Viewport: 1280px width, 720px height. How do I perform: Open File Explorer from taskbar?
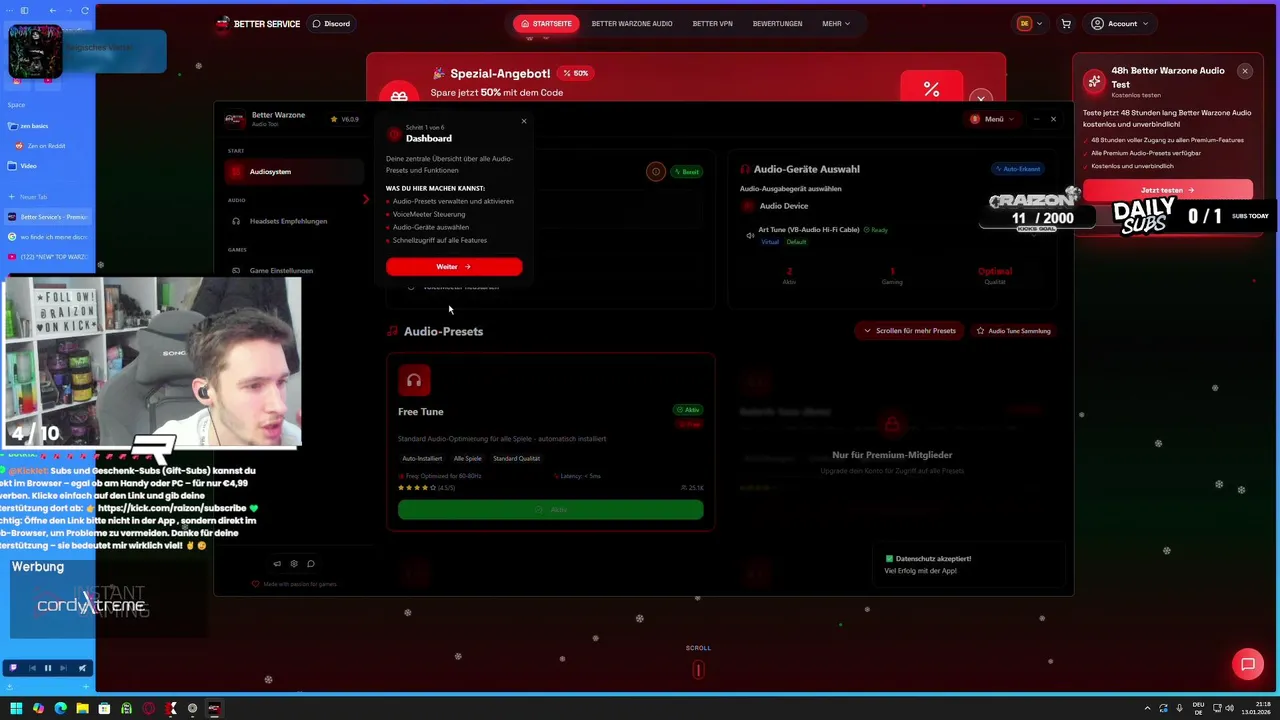[82, 708]
